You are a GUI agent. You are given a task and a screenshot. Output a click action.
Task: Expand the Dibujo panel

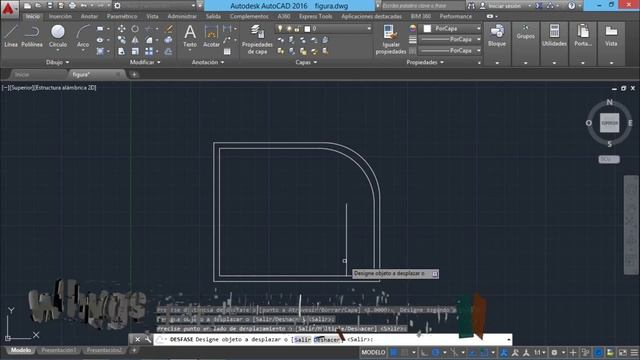point(58,62)
